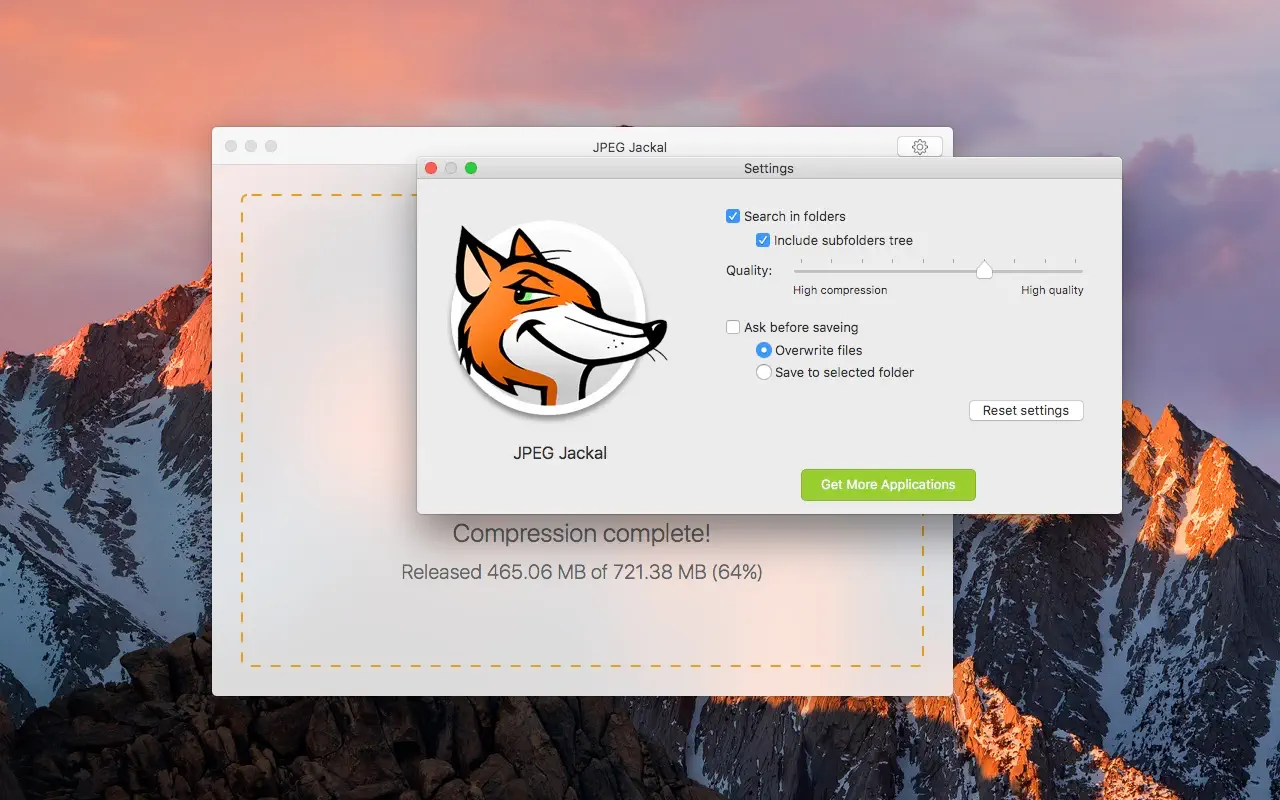Disable "Include subfolders tree" option

tap(763, 240)
